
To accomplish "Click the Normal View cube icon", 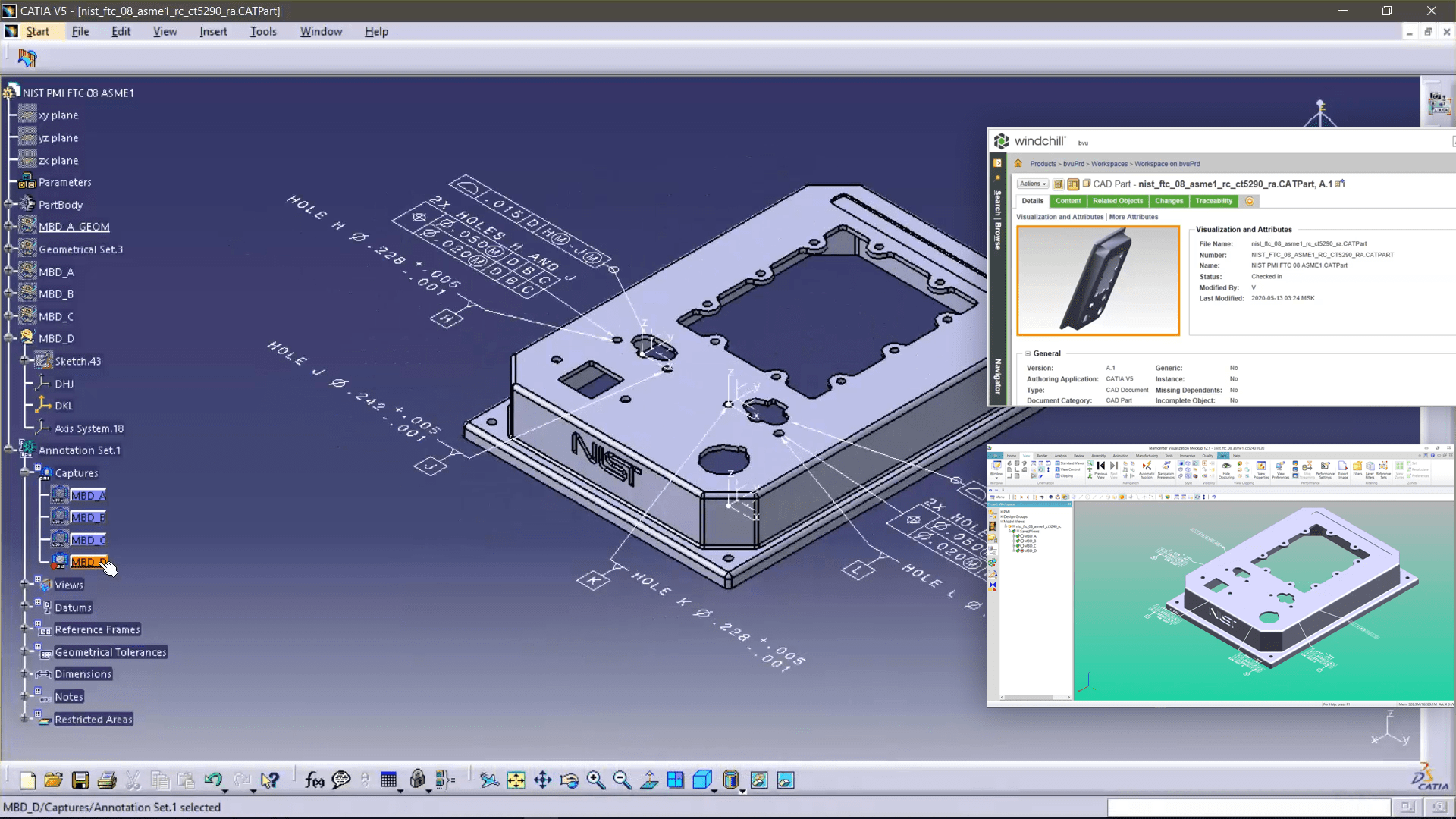I will tap(649, 780).
